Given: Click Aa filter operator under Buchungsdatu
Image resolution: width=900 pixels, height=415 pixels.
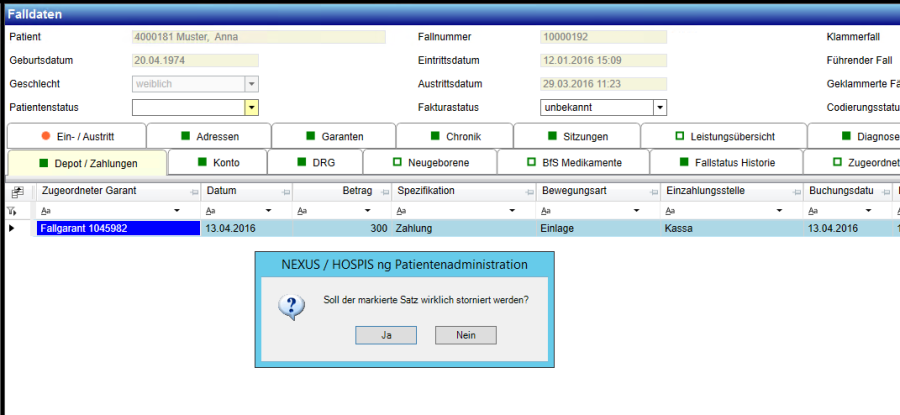Looking at the screenshot, I should point(813,211).
